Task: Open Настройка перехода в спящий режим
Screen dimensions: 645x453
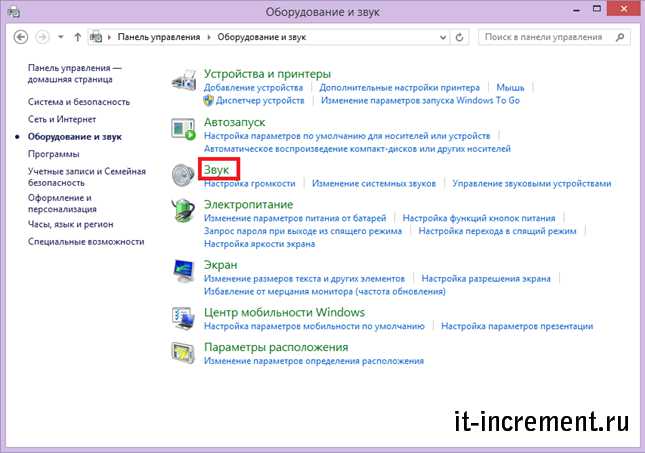Action: point(497,231)
